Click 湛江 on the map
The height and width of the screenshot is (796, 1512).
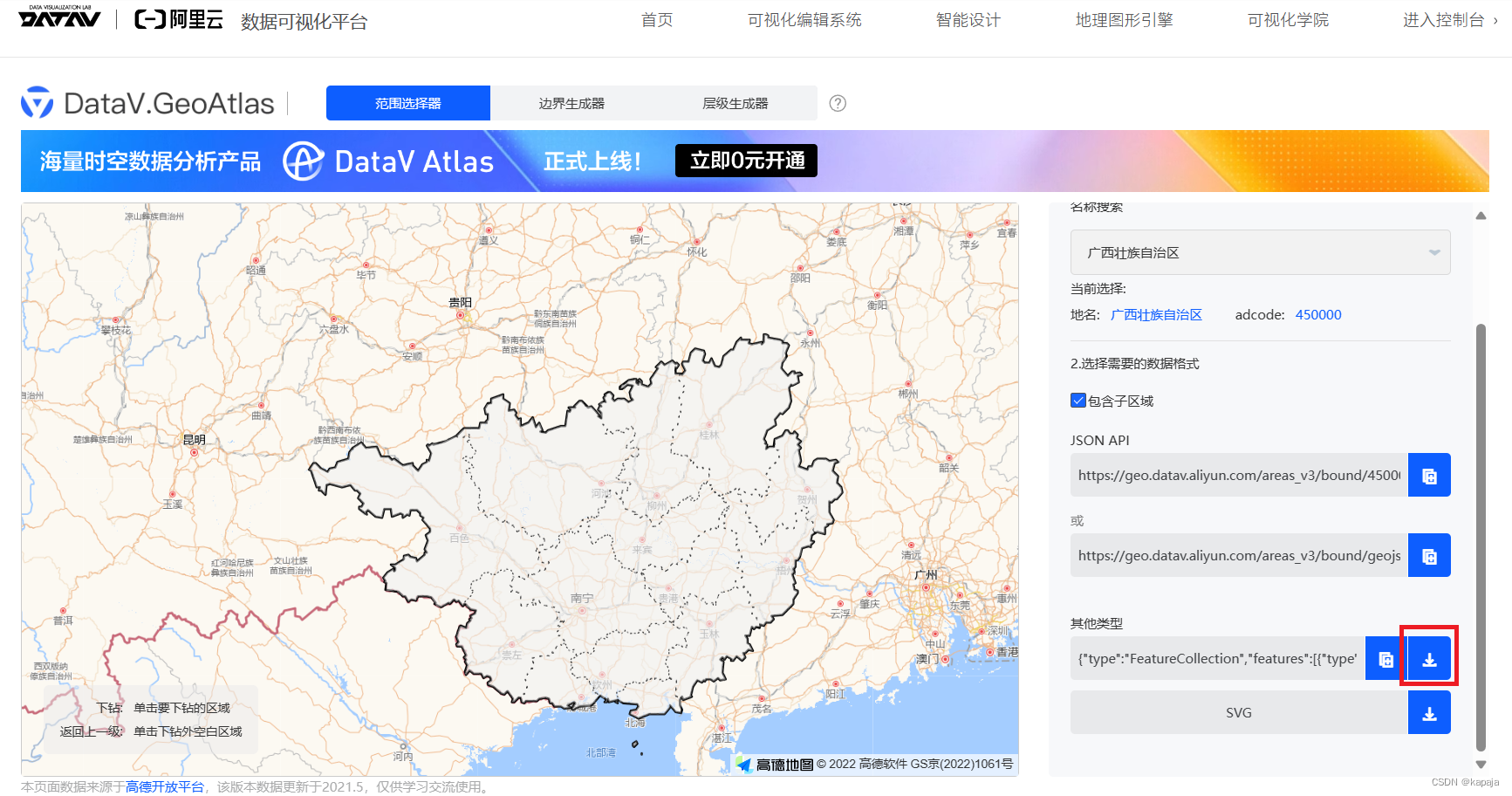point(722,738)
